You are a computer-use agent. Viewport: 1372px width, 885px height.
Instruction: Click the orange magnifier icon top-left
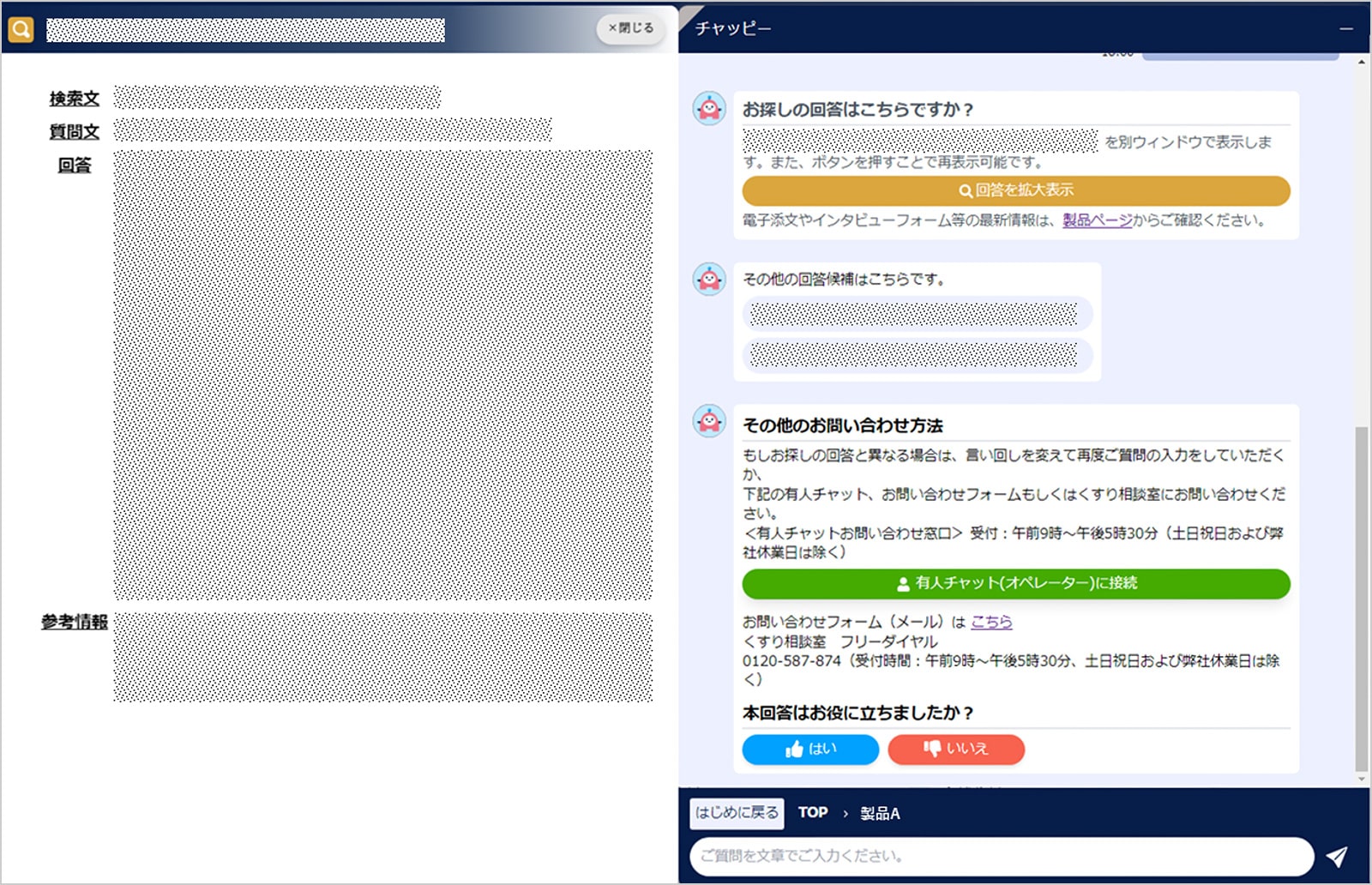(x=20, y=28)
